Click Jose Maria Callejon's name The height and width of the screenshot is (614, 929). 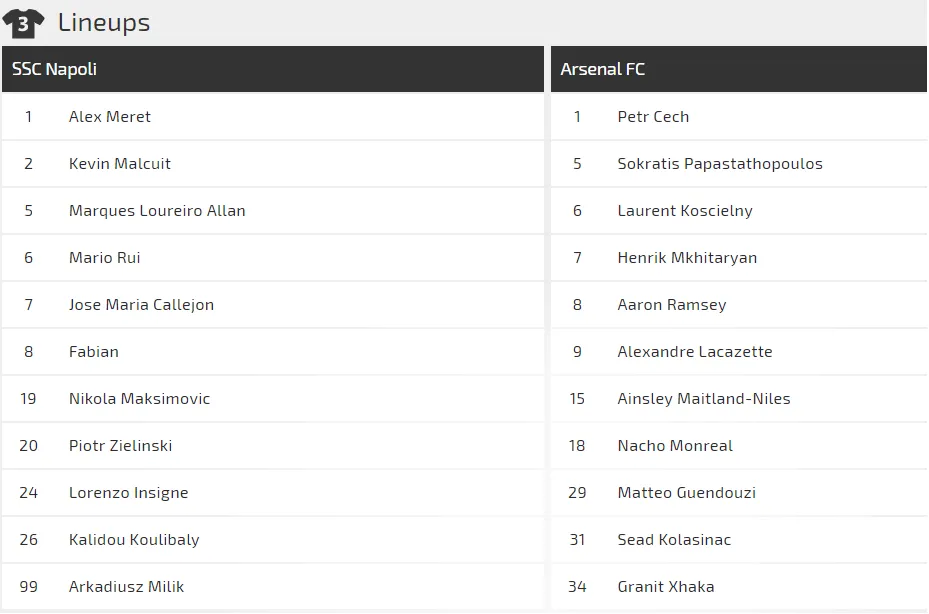coord(141,305)
